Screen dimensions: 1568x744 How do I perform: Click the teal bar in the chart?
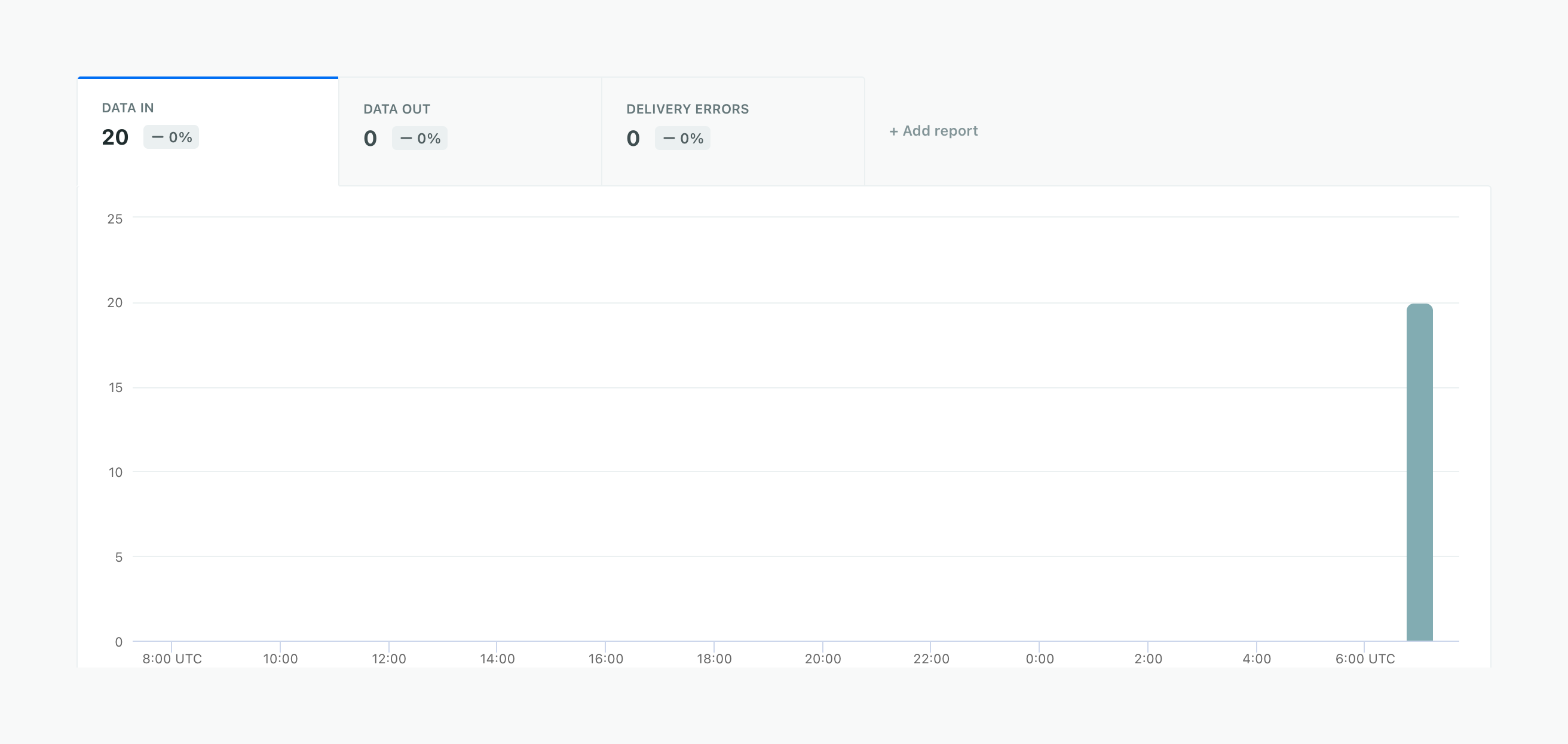[1419, 472]
